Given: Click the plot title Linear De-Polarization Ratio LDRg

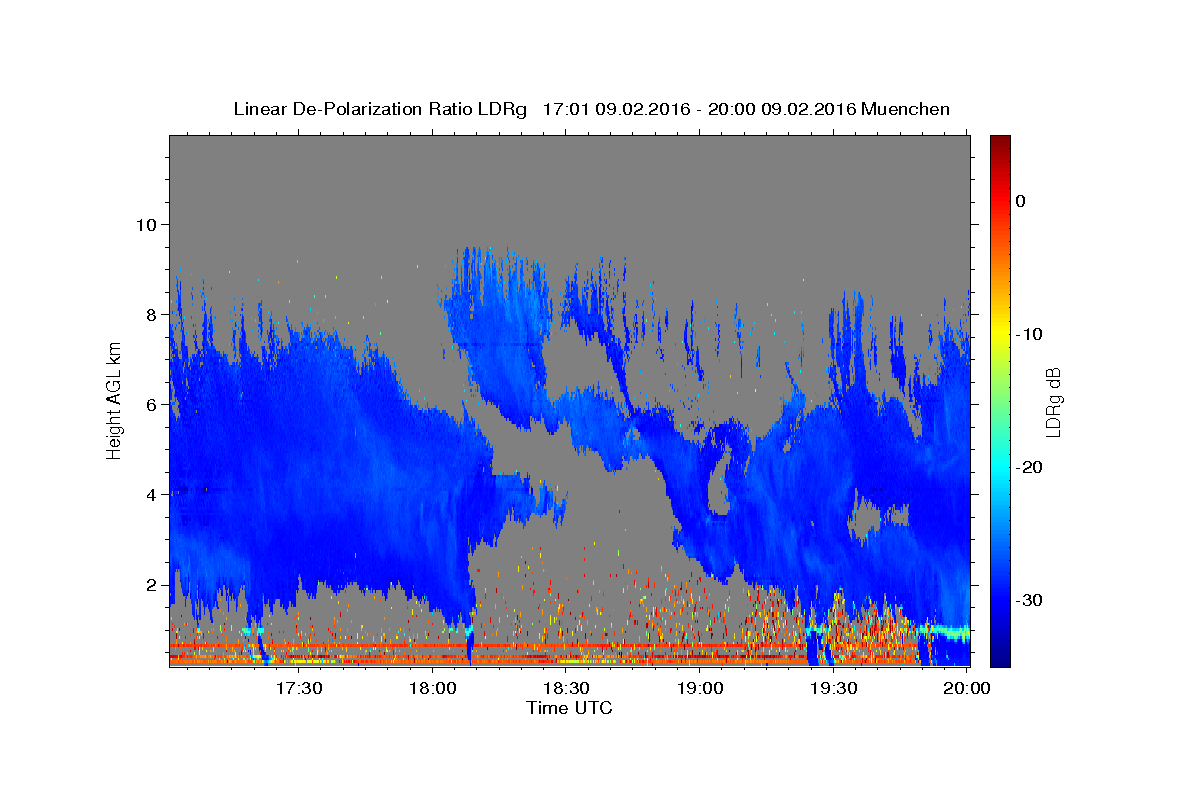Looking at the screenshot, I should (x=380, y=109).
